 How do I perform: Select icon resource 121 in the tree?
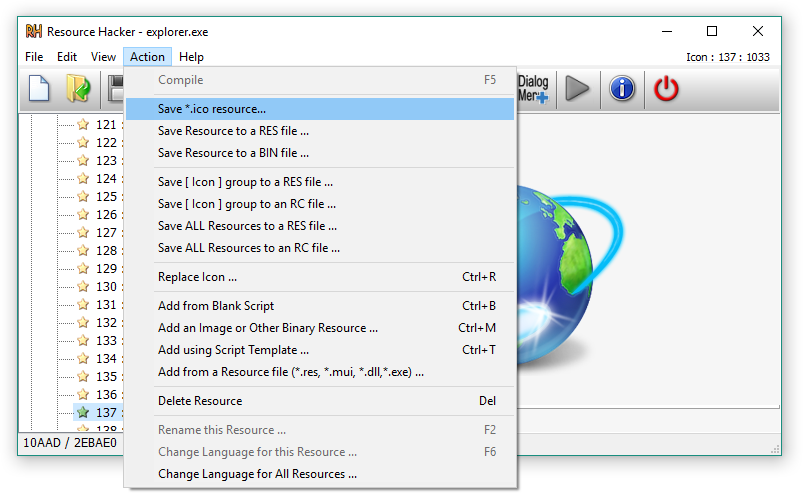click(x=105, y=125)
